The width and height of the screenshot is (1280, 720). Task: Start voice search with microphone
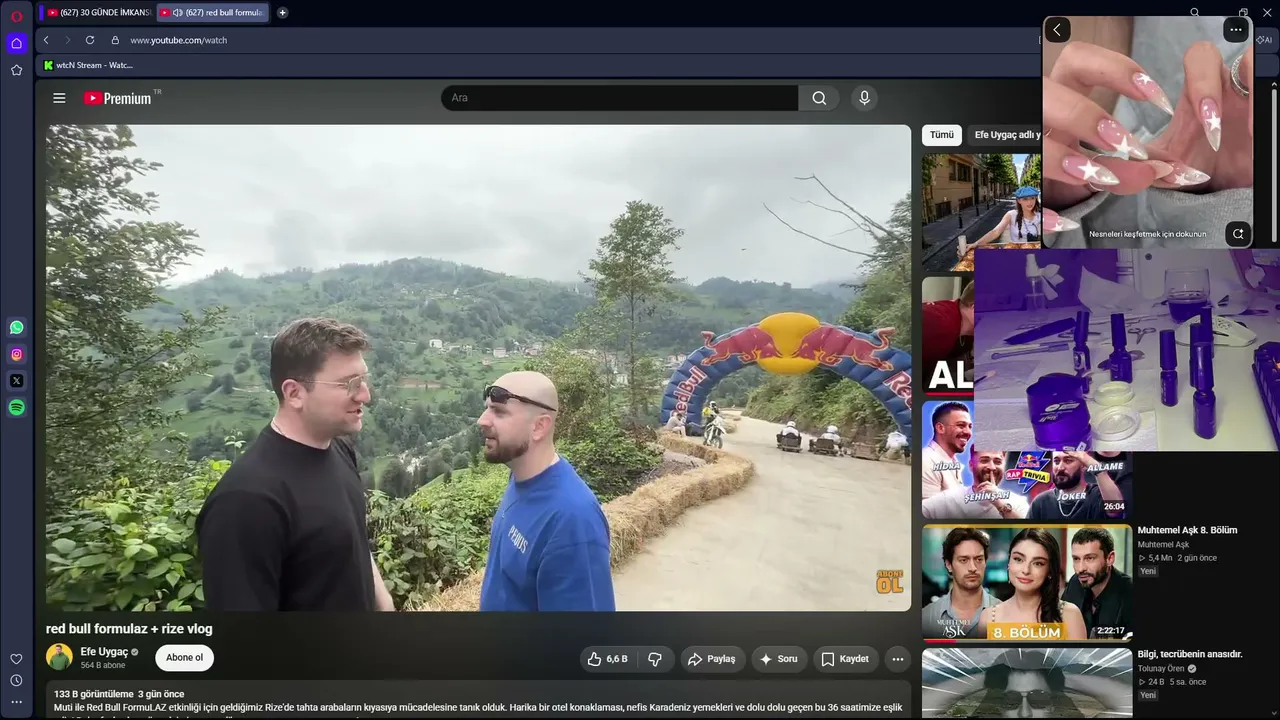[865, 98]
